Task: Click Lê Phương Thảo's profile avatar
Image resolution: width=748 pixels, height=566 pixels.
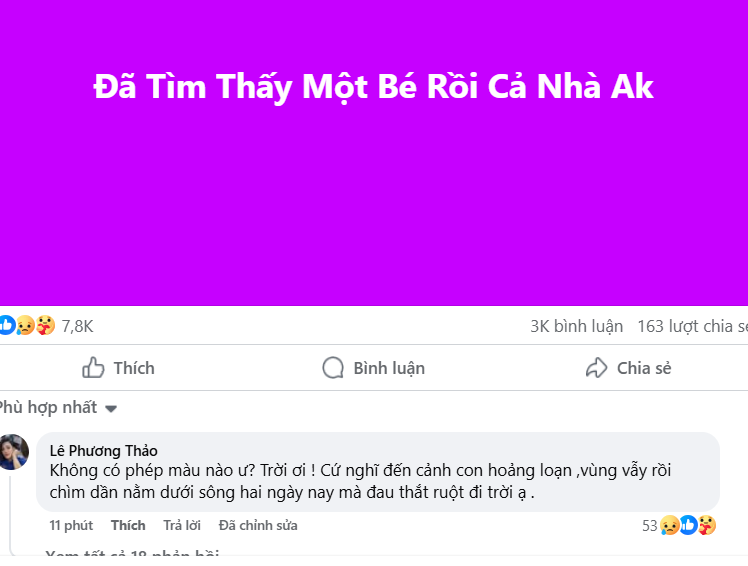Action: click(14, 452)
